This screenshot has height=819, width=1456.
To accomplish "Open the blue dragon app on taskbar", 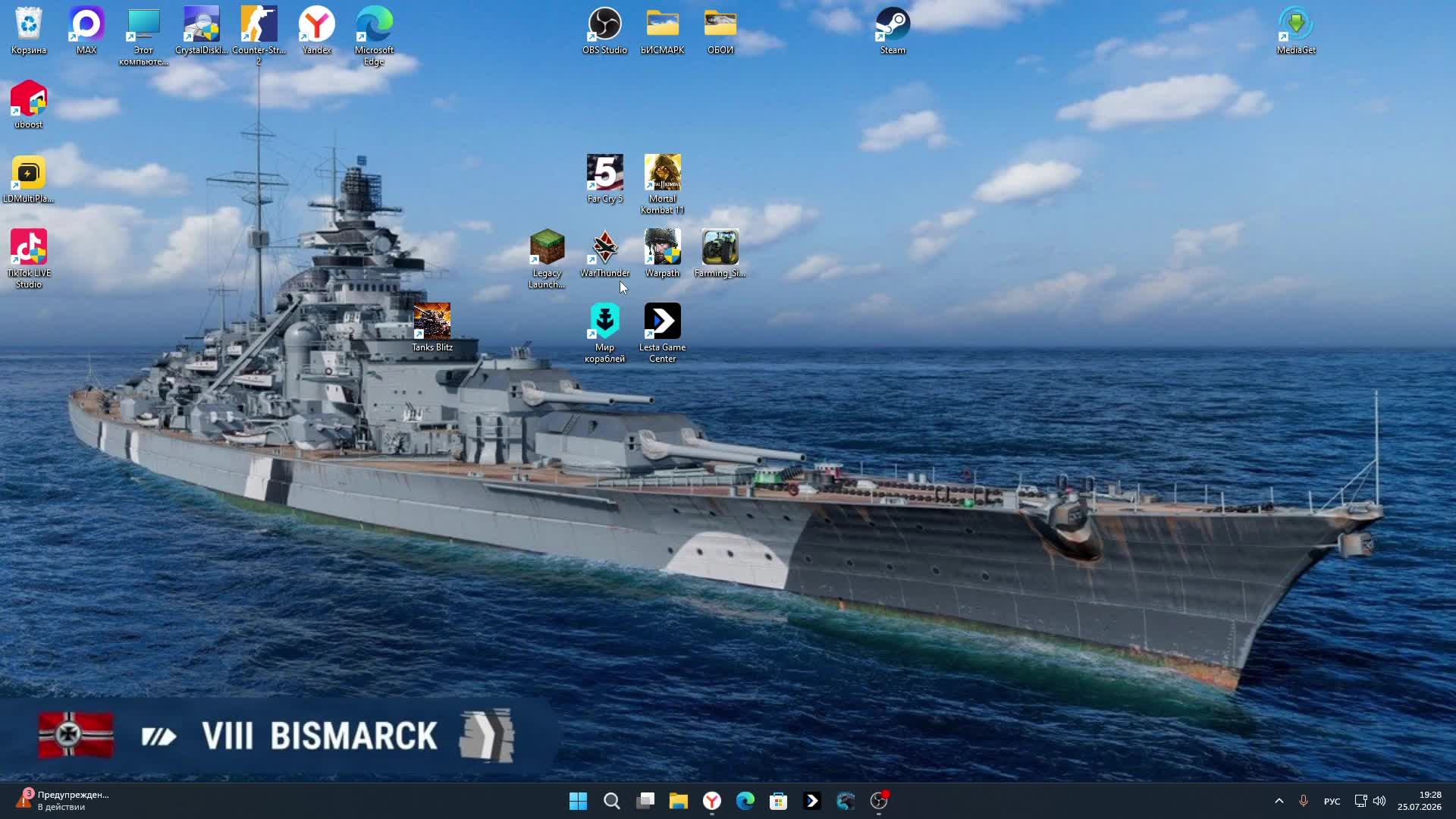I will coord(846,801).
